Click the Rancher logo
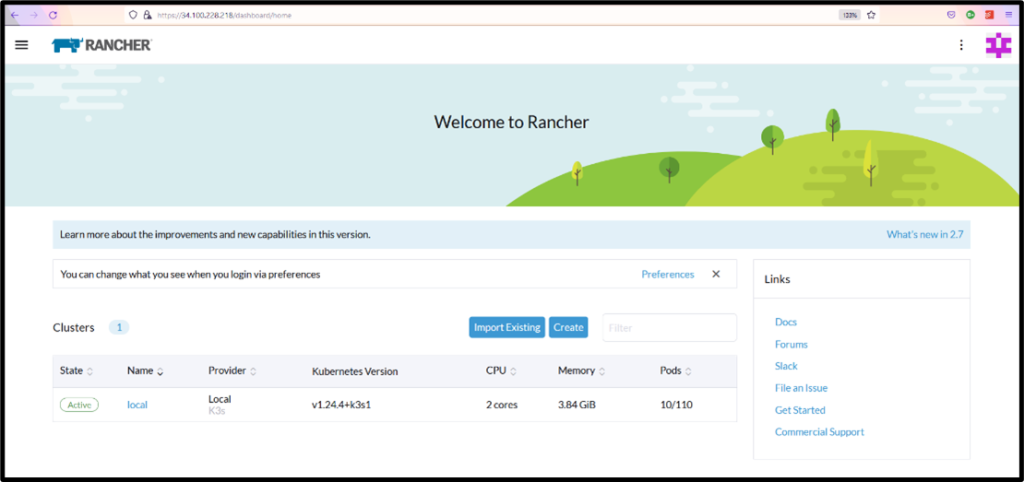This screenshot has height=482, width=1024. point(102,45)
